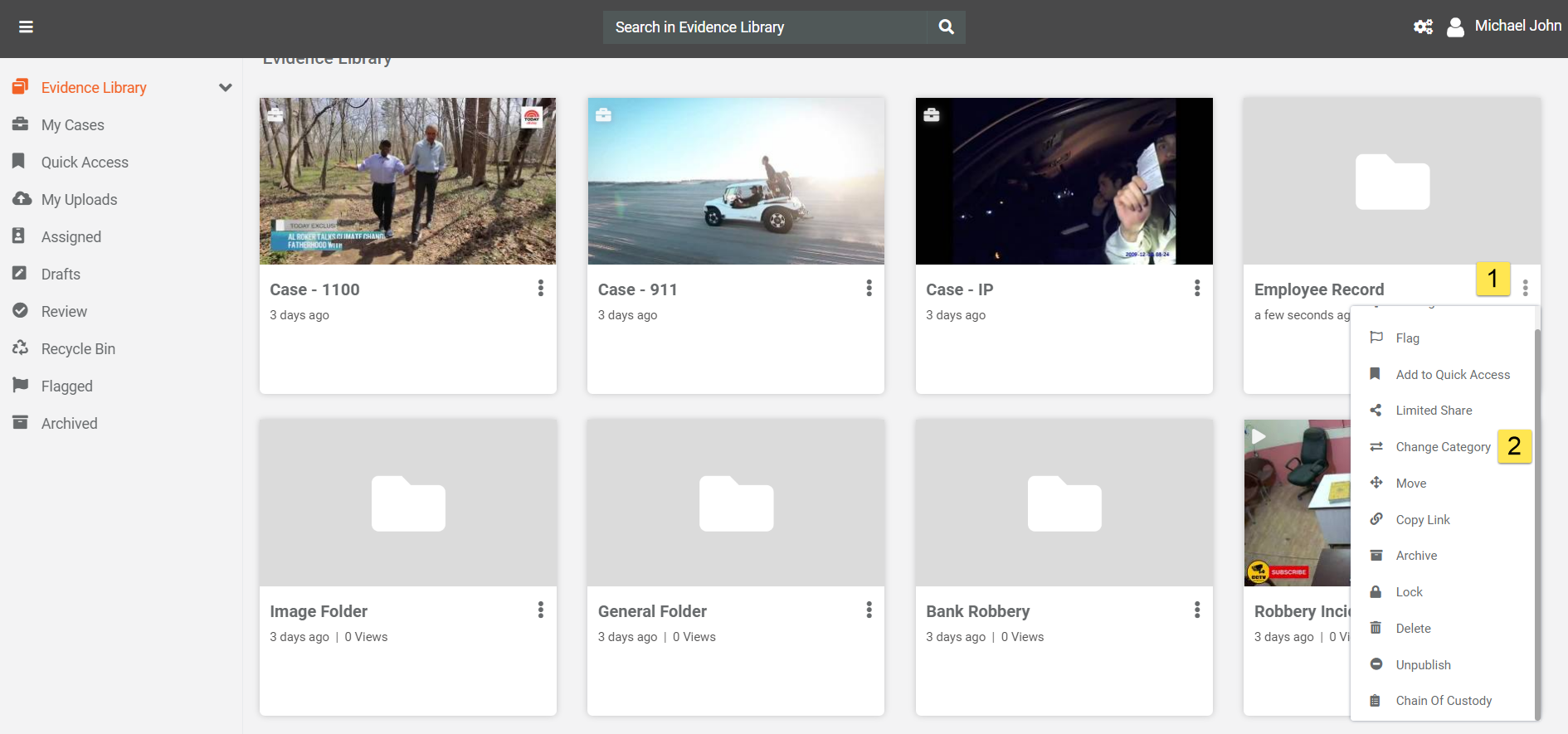Open My Uploads in the sidebar
The width and height of the screenshot is (1568, 734).
click(x=79, y=200)
